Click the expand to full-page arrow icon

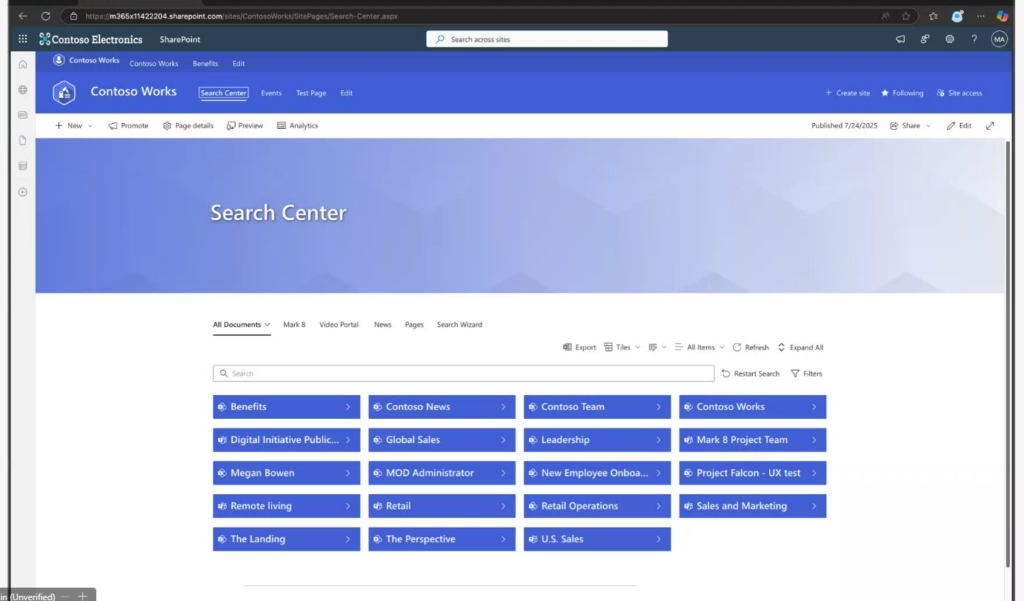coord(990,125)
